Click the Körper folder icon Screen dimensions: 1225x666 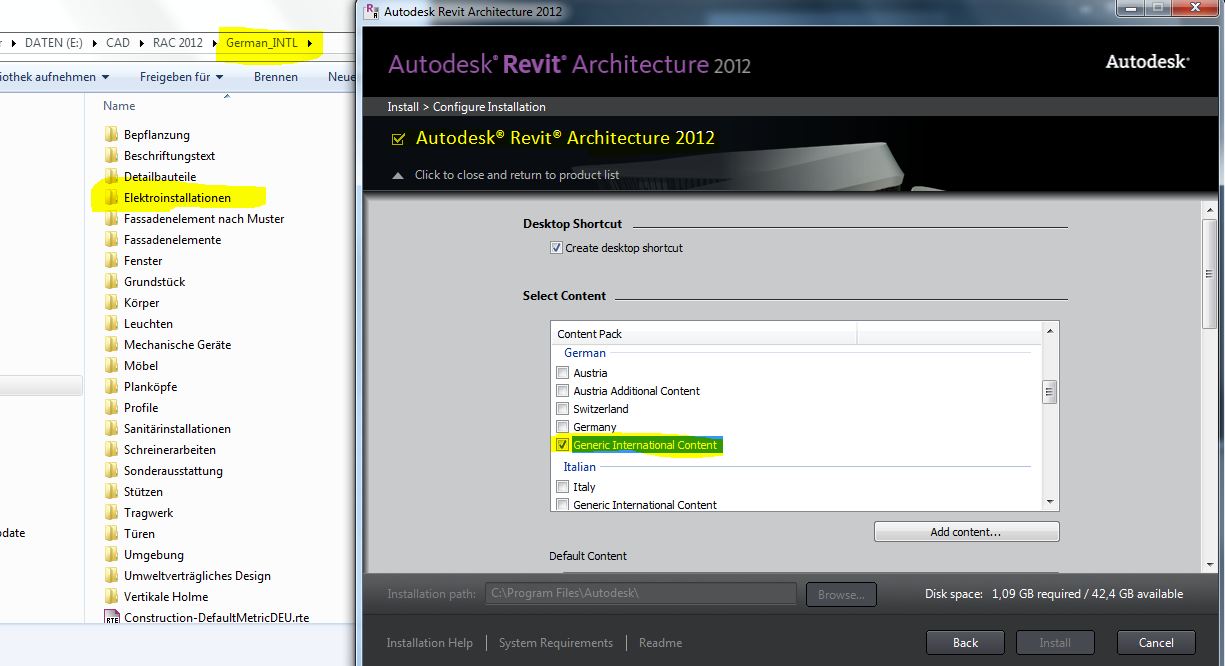click(111, 303)
